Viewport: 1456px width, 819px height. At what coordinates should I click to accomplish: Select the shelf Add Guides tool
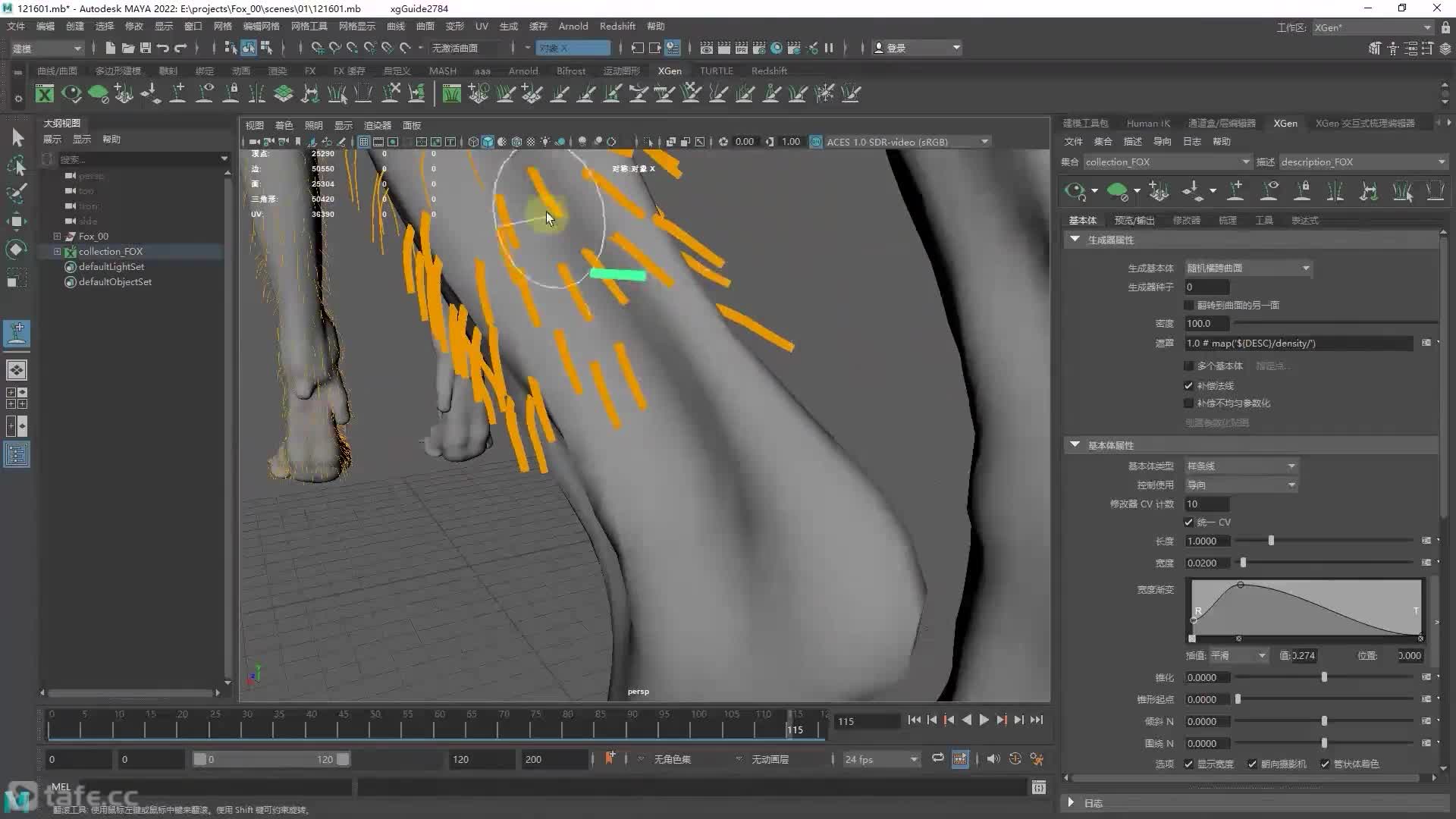pos(177,93)
